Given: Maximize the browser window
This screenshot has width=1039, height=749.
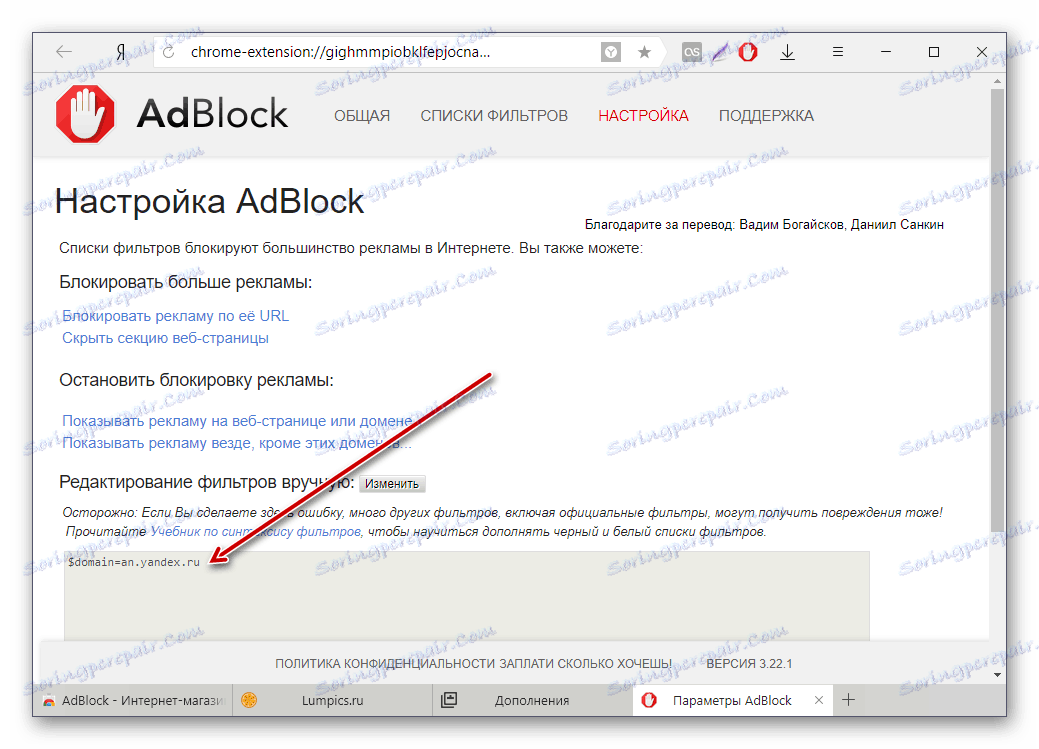Looking at the screenshot, I should pyautogui.click(x=934, y=52).
